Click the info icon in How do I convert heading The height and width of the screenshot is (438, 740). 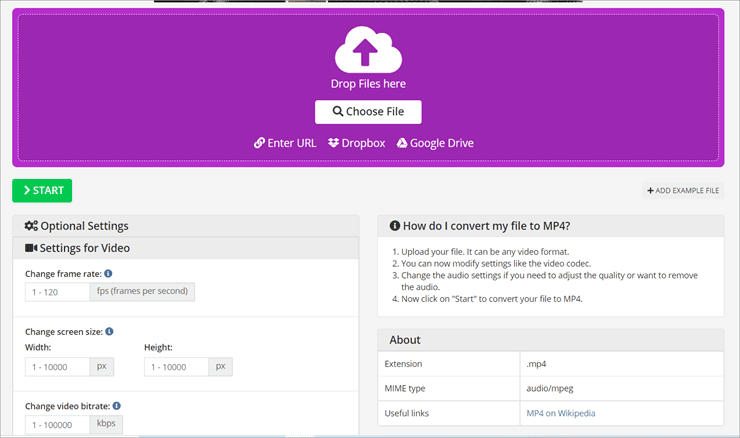tap(395, 226)
